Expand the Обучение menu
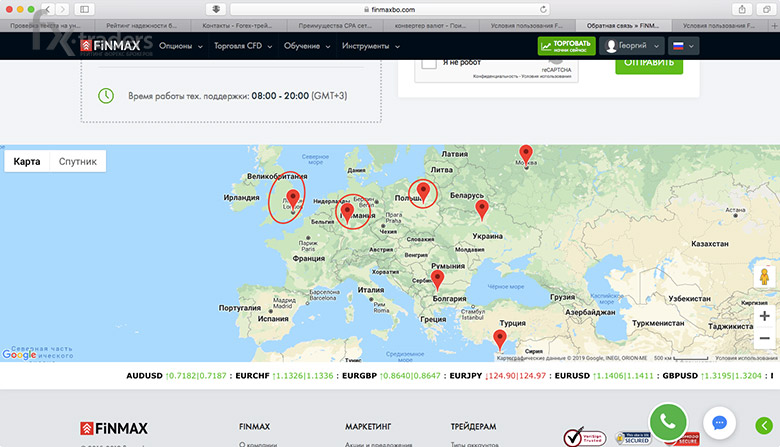 pos(307,46)
